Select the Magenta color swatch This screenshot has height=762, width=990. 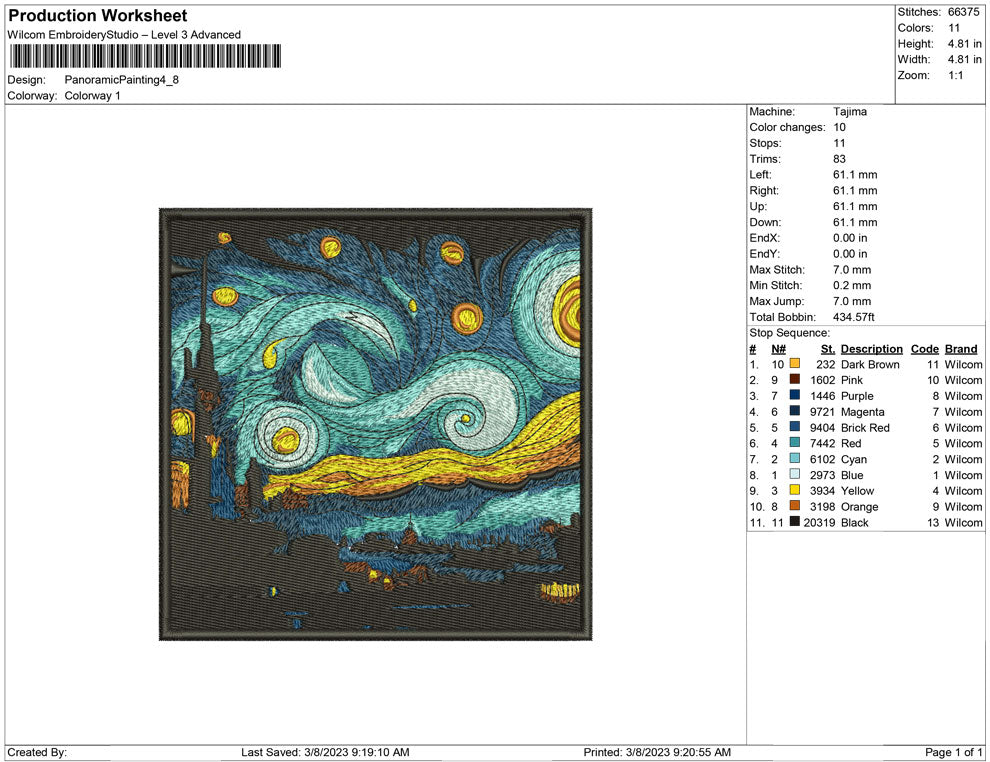[x=795, y=411]
